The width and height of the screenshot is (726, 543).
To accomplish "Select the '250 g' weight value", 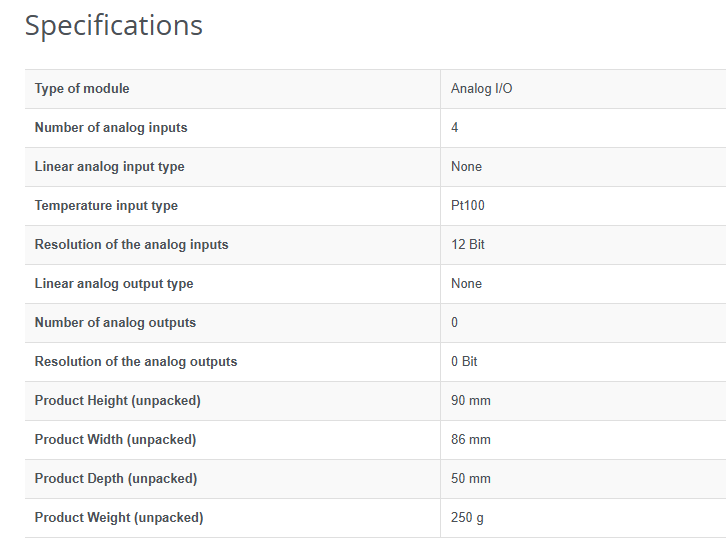I will [x=468, y=518].
